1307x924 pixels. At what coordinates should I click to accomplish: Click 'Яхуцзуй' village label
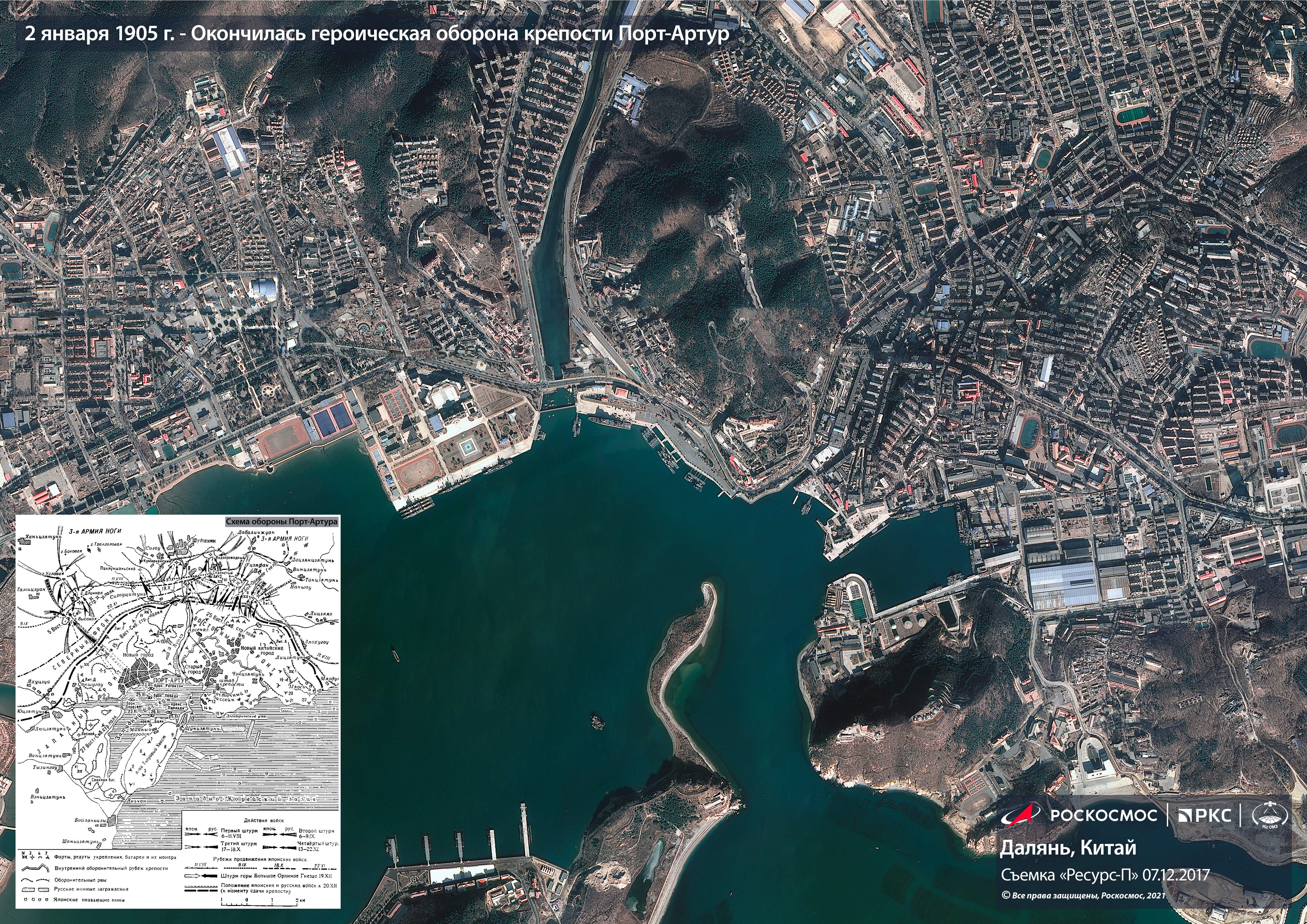click(39, 682)
